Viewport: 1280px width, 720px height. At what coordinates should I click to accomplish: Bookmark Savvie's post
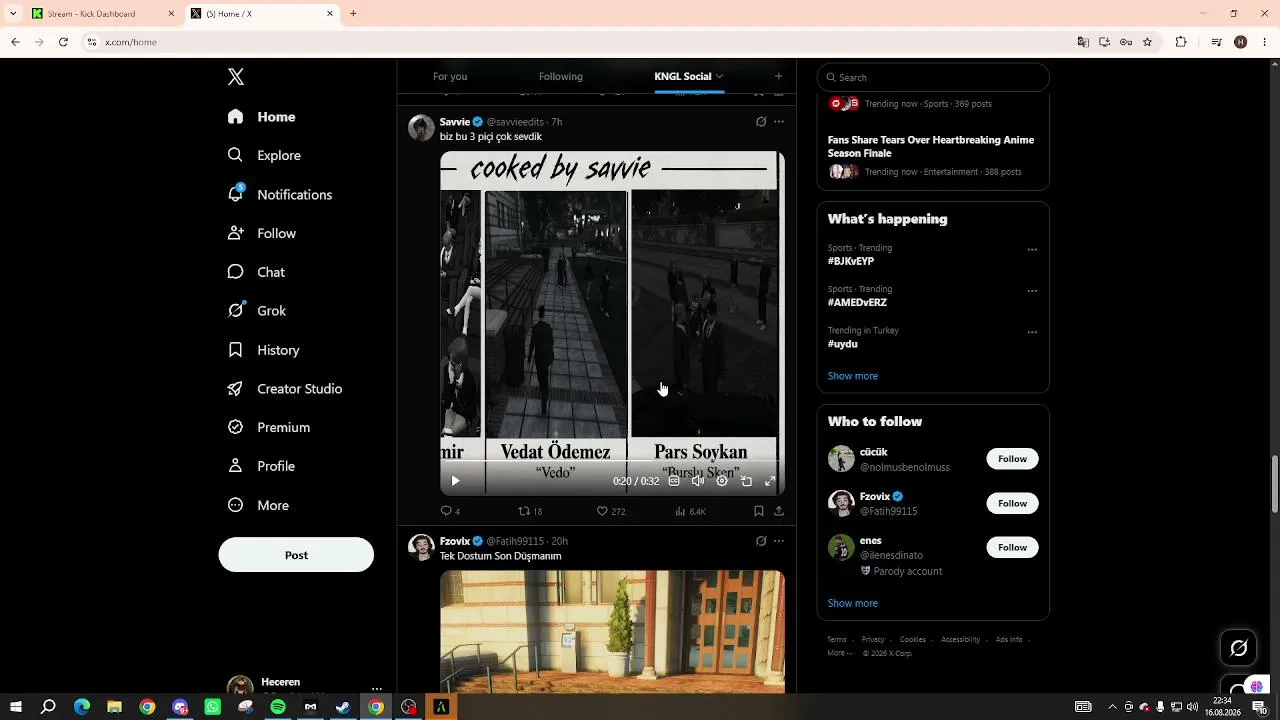pos(759,511)
